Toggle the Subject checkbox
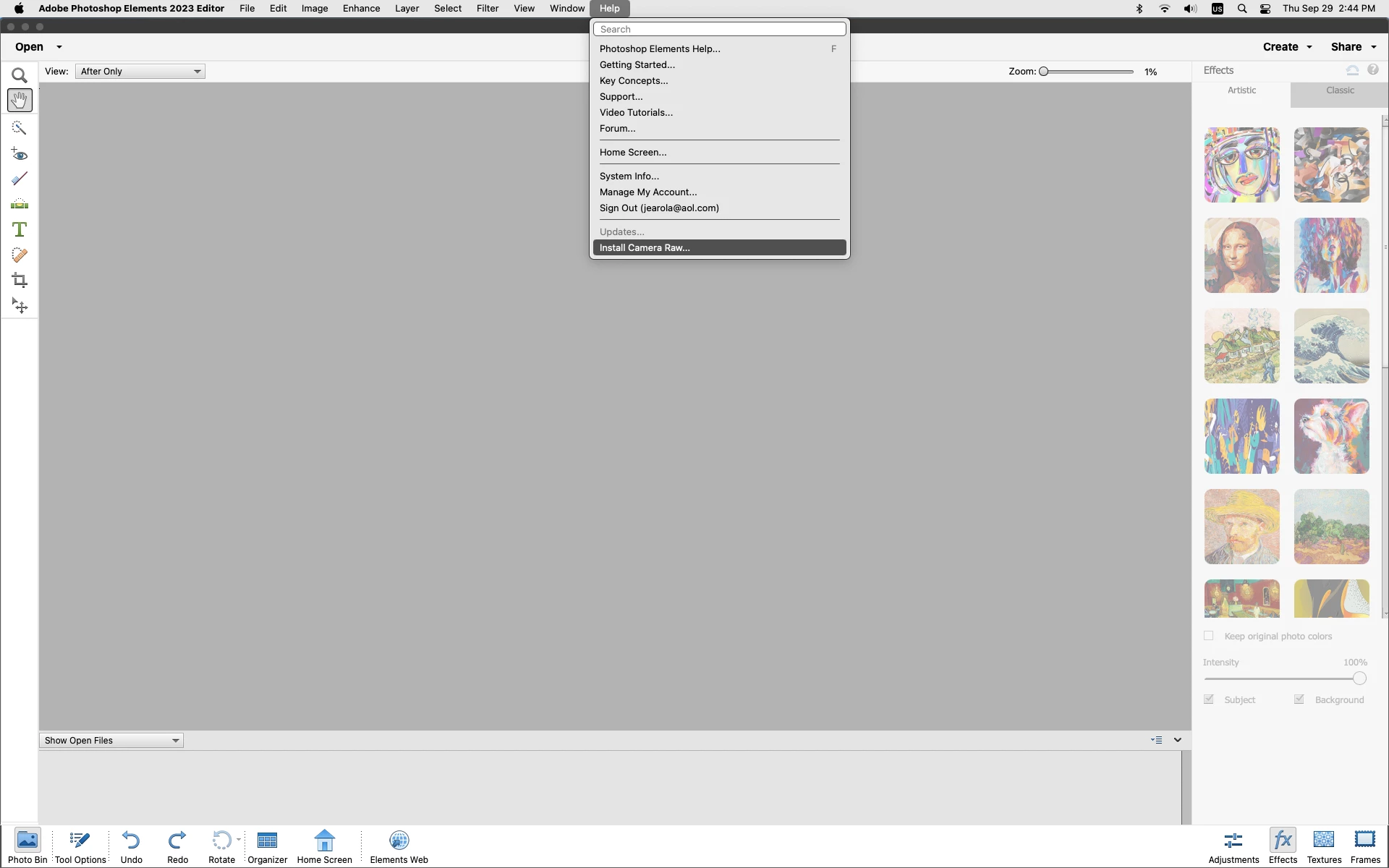Image resolution: width=1389 pixels, height=868 pixels. tap(1208, 699)
